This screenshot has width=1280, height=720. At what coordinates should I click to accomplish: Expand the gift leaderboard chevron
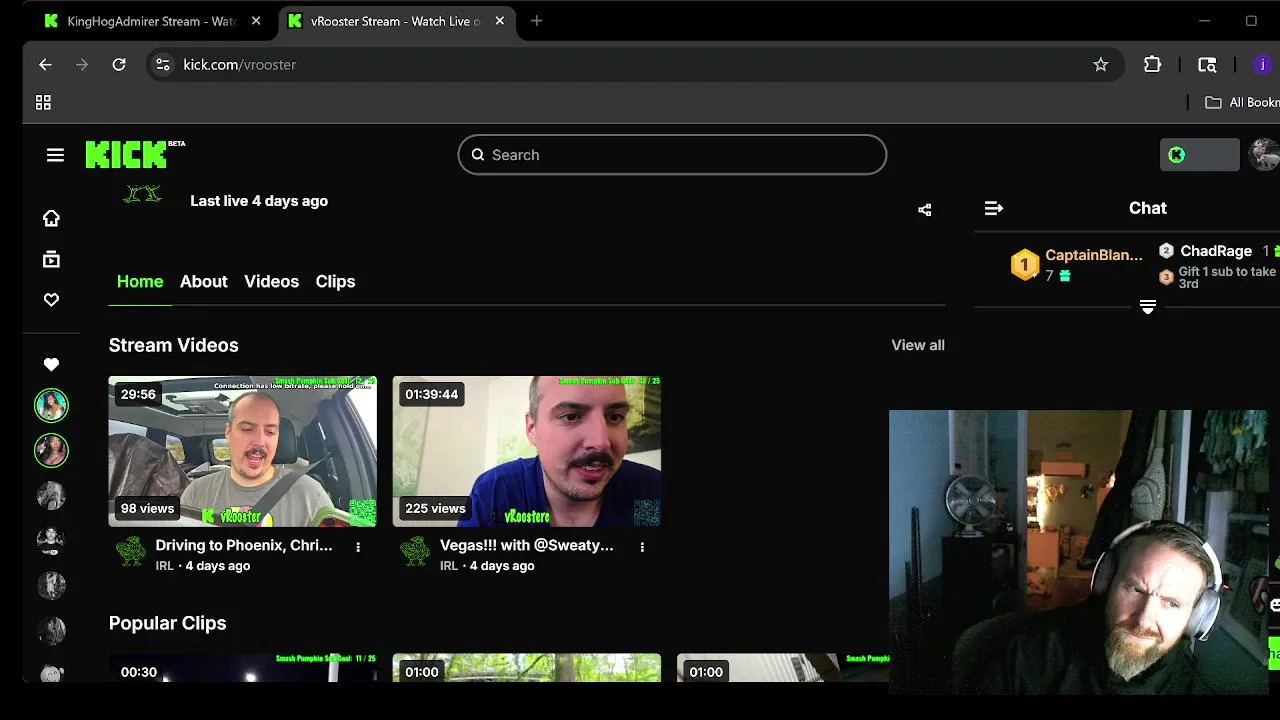(x=1148, y=306)
